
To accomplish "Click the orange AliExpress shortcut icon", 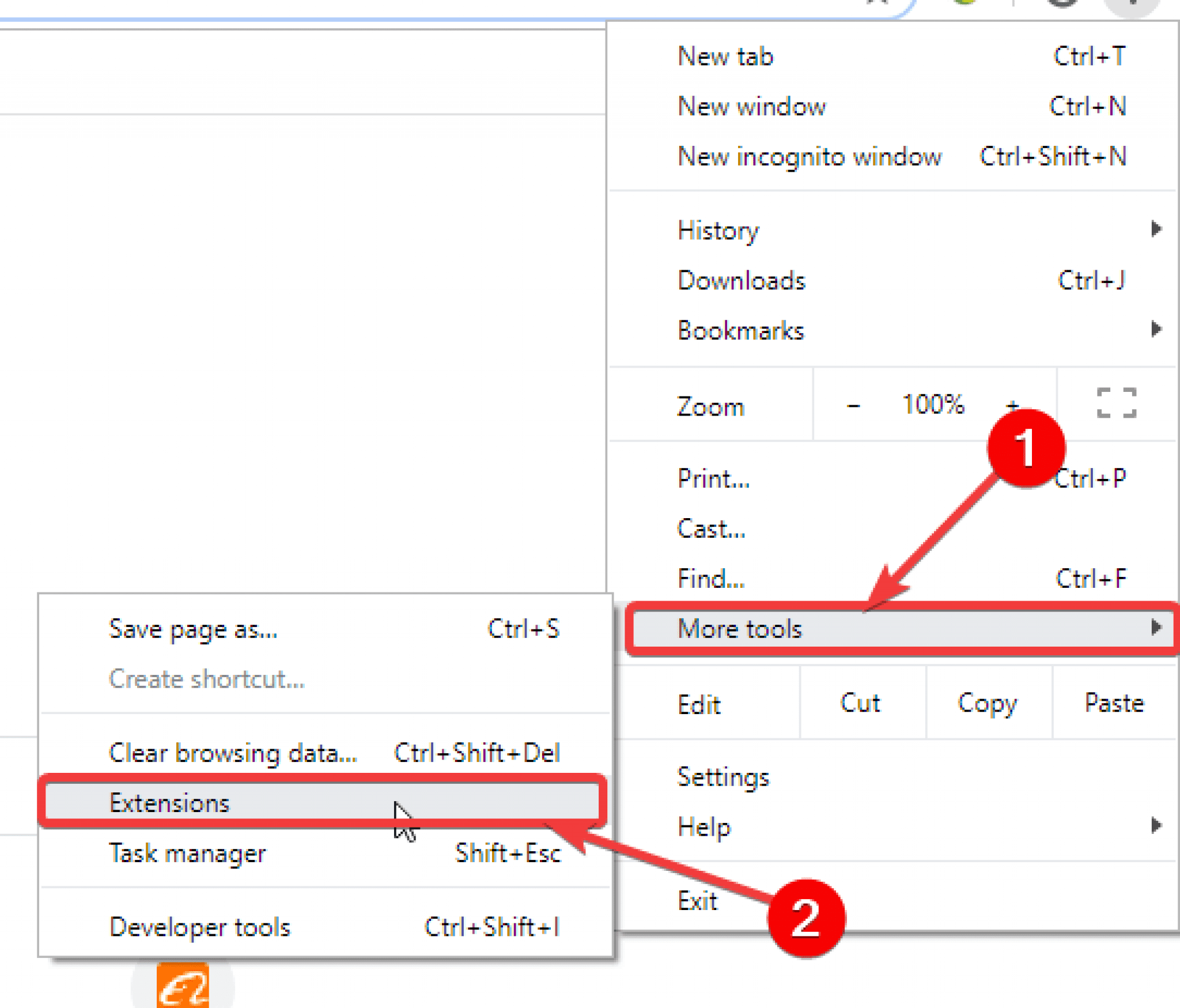I will pyautogui.click(x=183, y=987).
